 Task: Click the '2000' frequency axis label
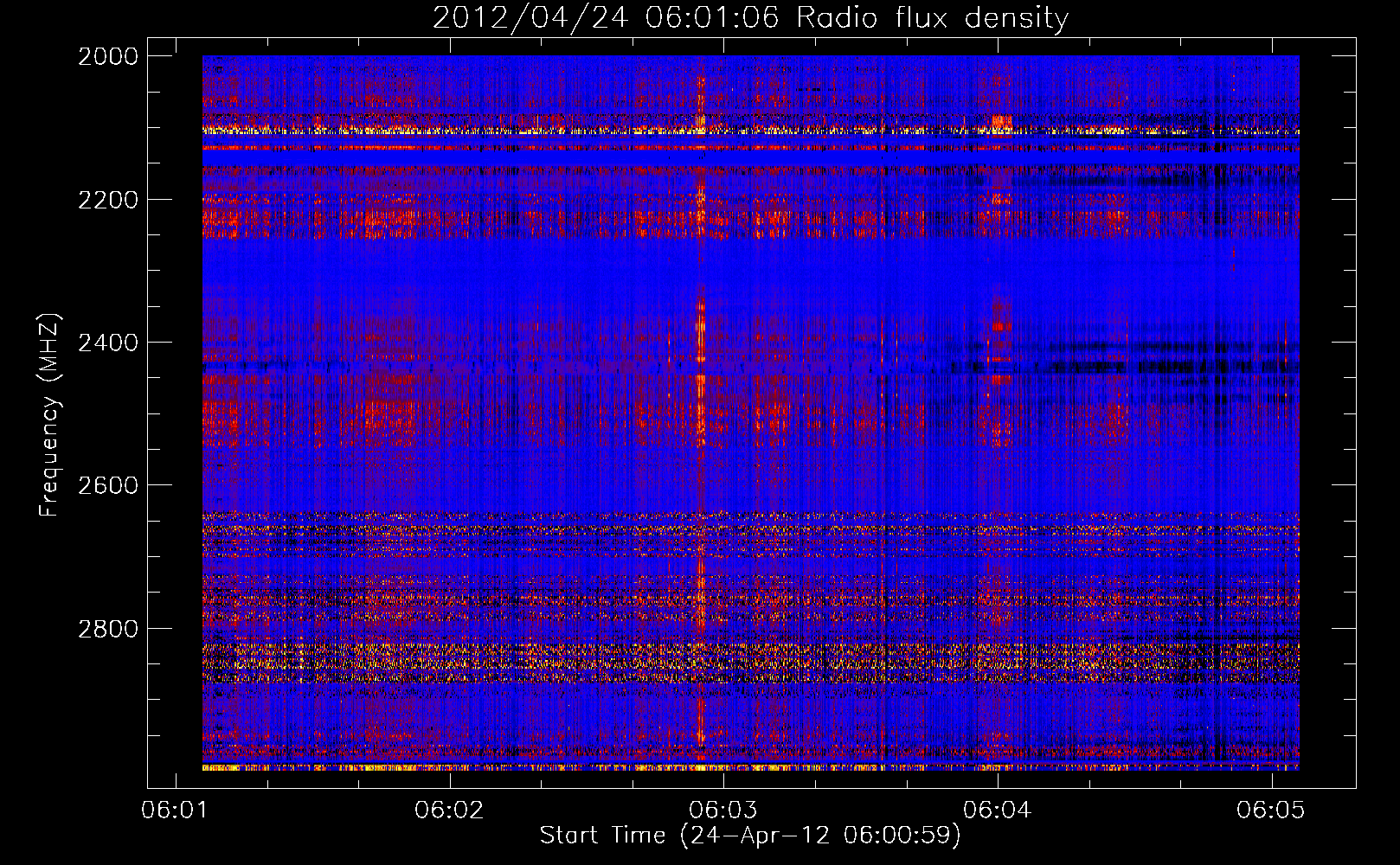click(107, 56)
